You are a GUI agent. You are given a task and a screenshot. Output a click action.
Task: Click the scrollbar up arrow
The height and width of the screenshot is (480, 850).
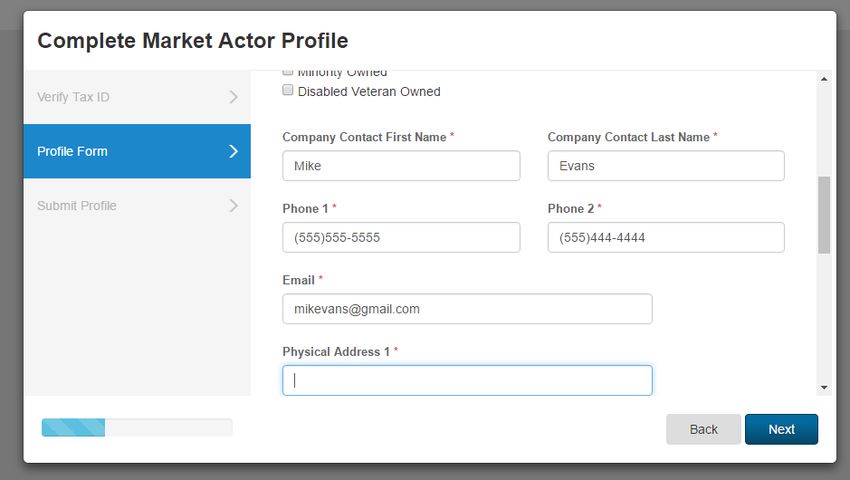pyautogui.click(x=824, y=79)
